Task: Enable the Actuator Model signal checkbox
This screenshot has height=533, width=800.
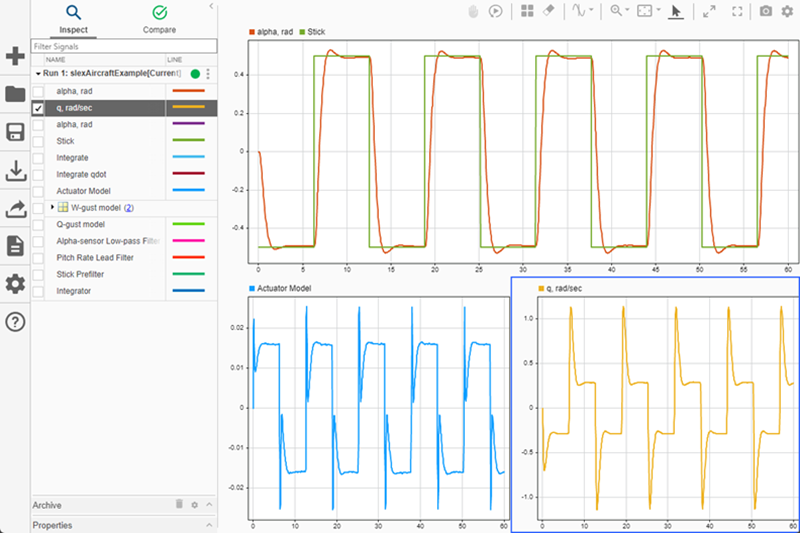Action: (x=38, y=190)
